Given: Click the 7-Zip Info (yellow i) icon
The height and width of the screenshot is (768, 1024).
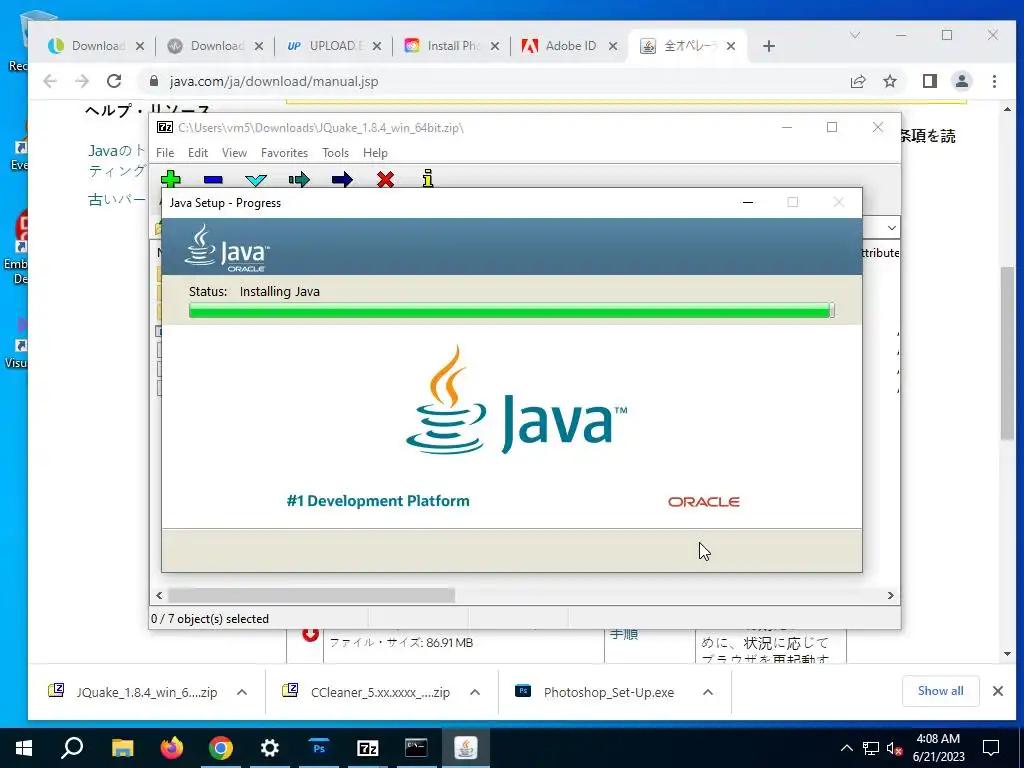Looking at the screenshot, I should point(428,178).
